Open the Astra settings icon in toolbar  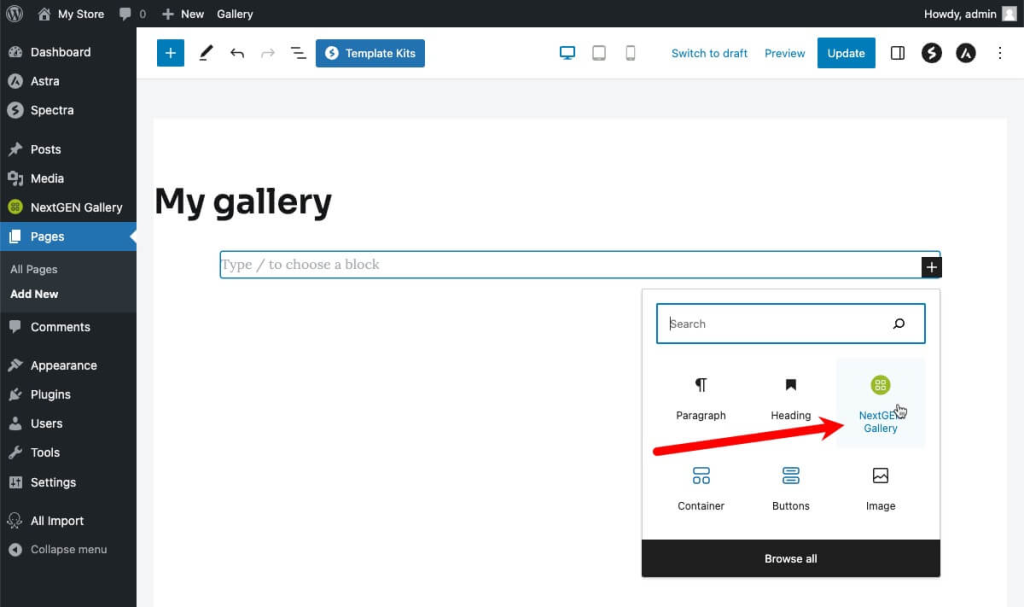[966, 53]
